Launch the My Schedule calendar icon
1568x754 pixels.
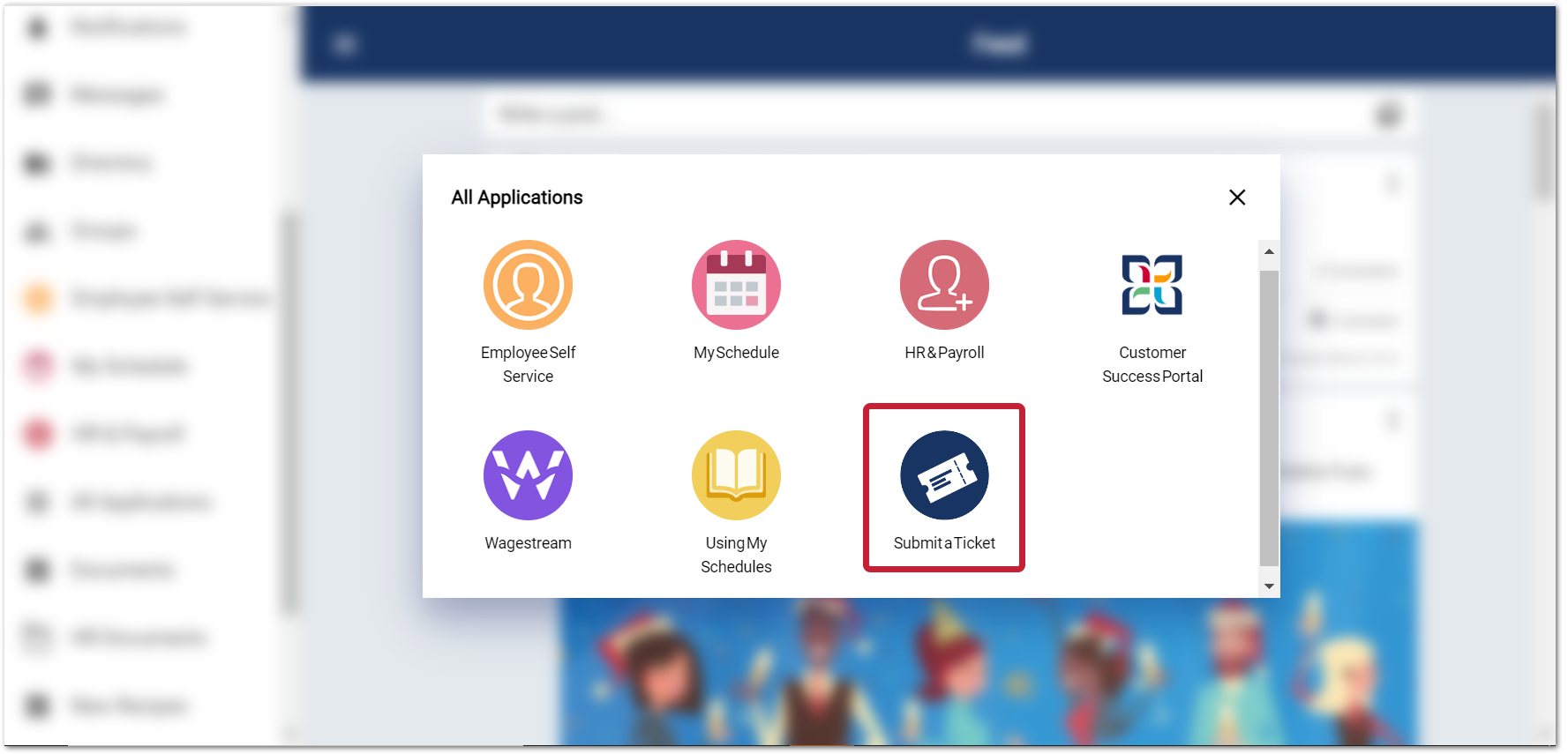[x=736, y=285]
